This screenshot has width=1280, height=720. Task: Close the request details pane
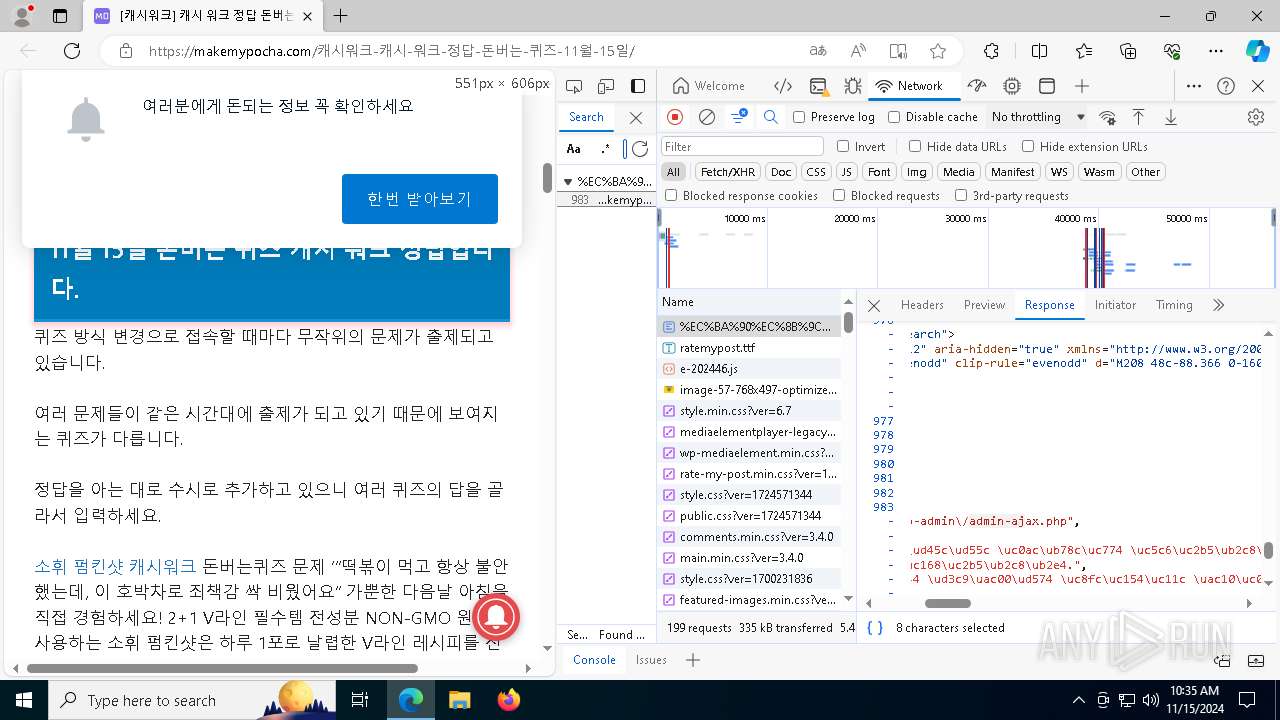pyautogui.click(x=874, y=305)
